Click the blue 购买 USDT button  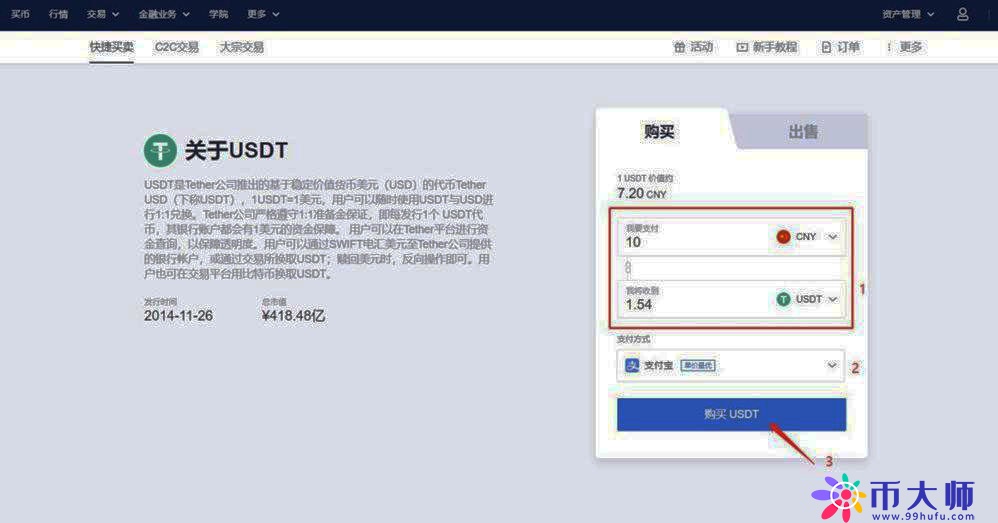point(731,414)
